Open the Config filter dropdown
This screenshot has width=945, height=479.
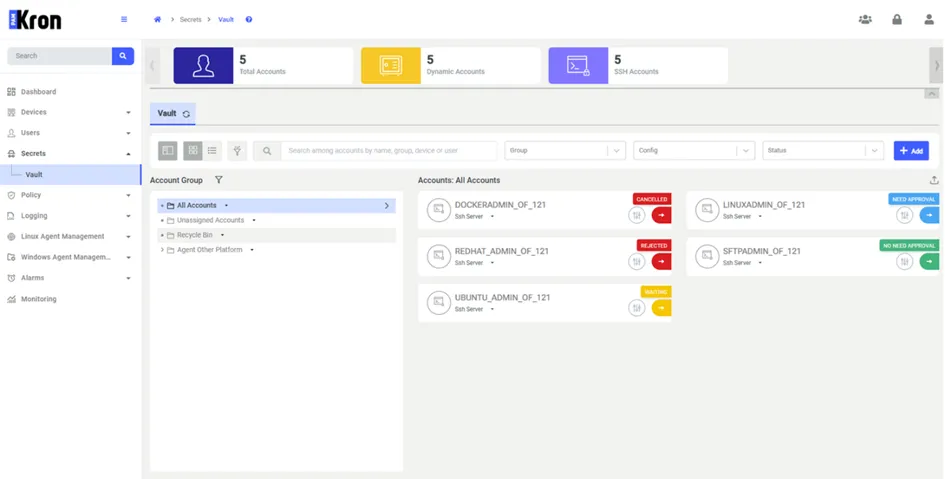(x=694, y=151)
